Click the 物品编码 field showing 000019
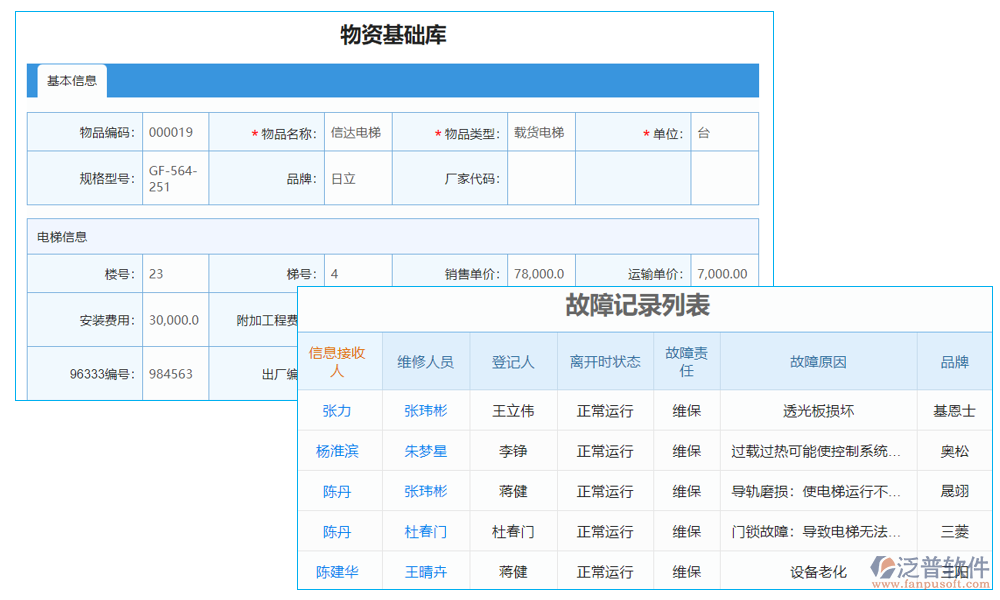The height and width of the screenshot is (600, 1000). (174, 131)
